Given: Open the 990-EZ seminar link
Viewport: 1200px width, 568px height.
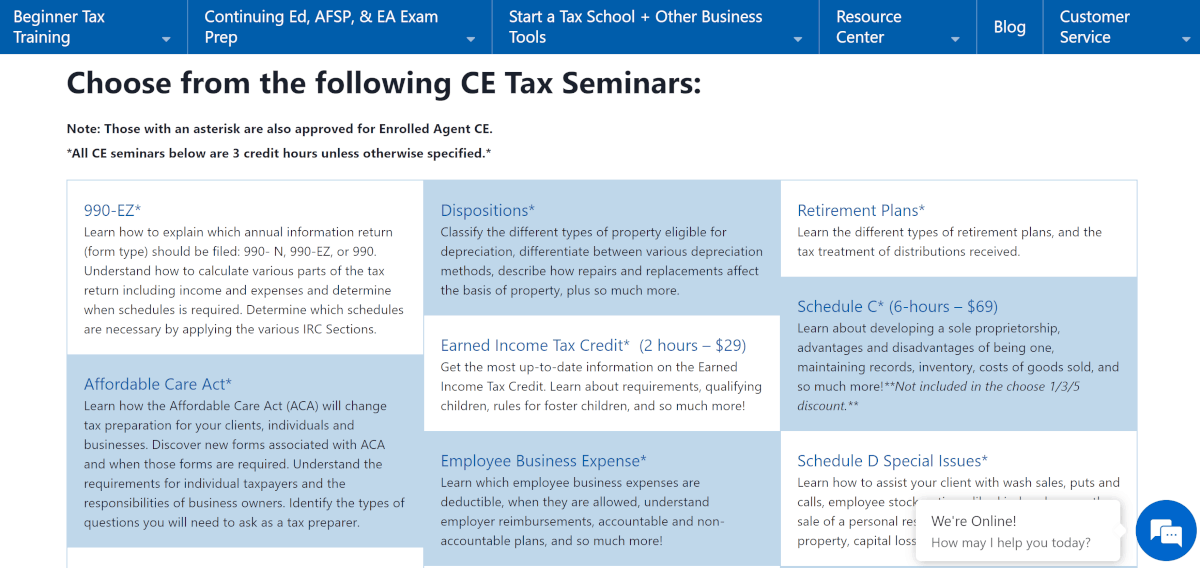Looking at the screenshot, I should (112, 210).
